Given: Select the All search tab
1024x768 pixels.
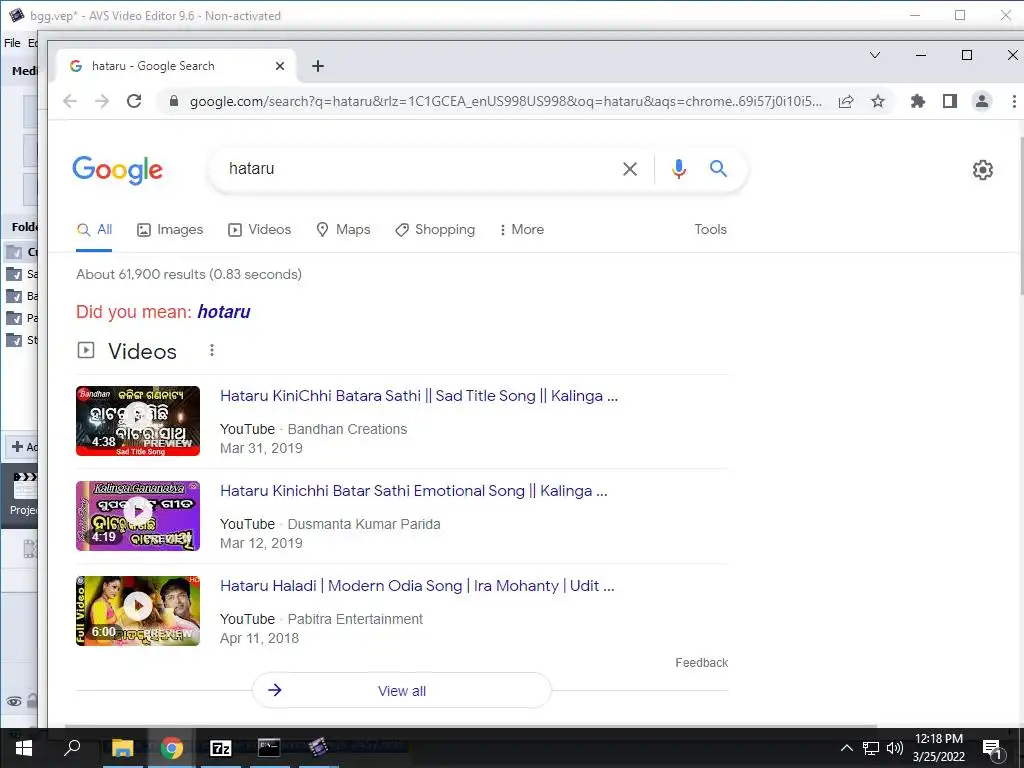Looking at the screenshot, I should coord(95,230).
